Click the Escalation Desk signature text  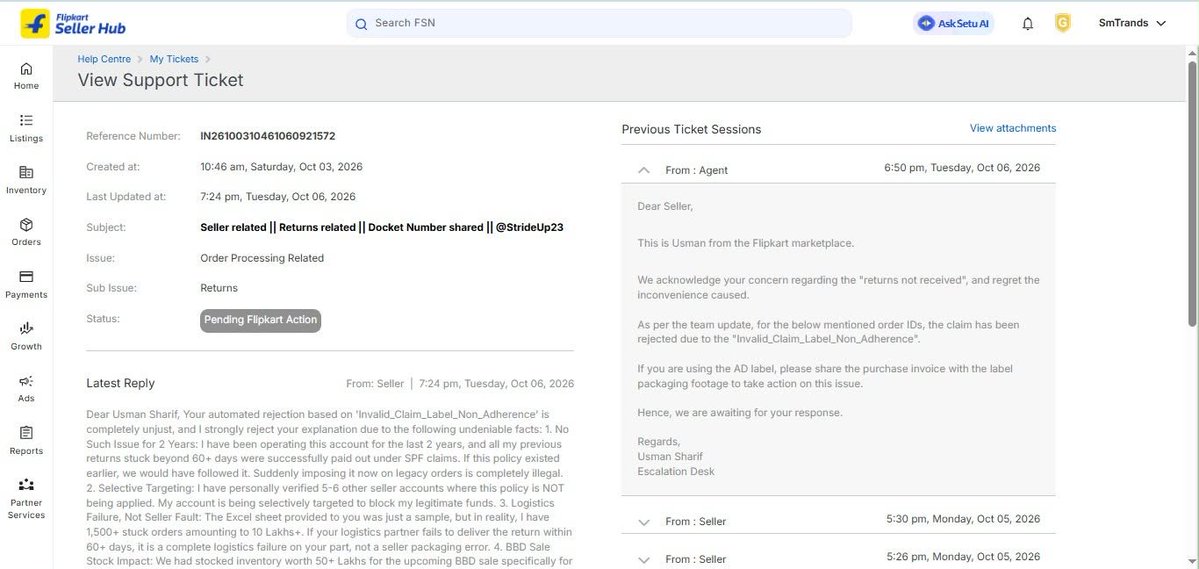[676, 471]
